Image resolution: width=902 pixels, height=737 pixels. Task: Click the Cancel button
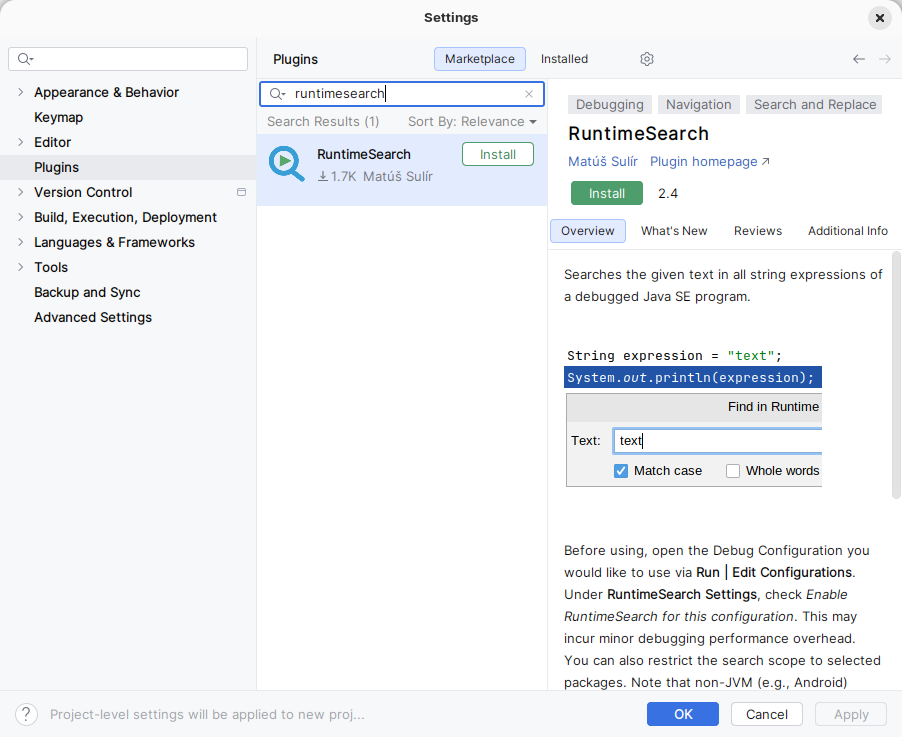(x=767, y=714)
